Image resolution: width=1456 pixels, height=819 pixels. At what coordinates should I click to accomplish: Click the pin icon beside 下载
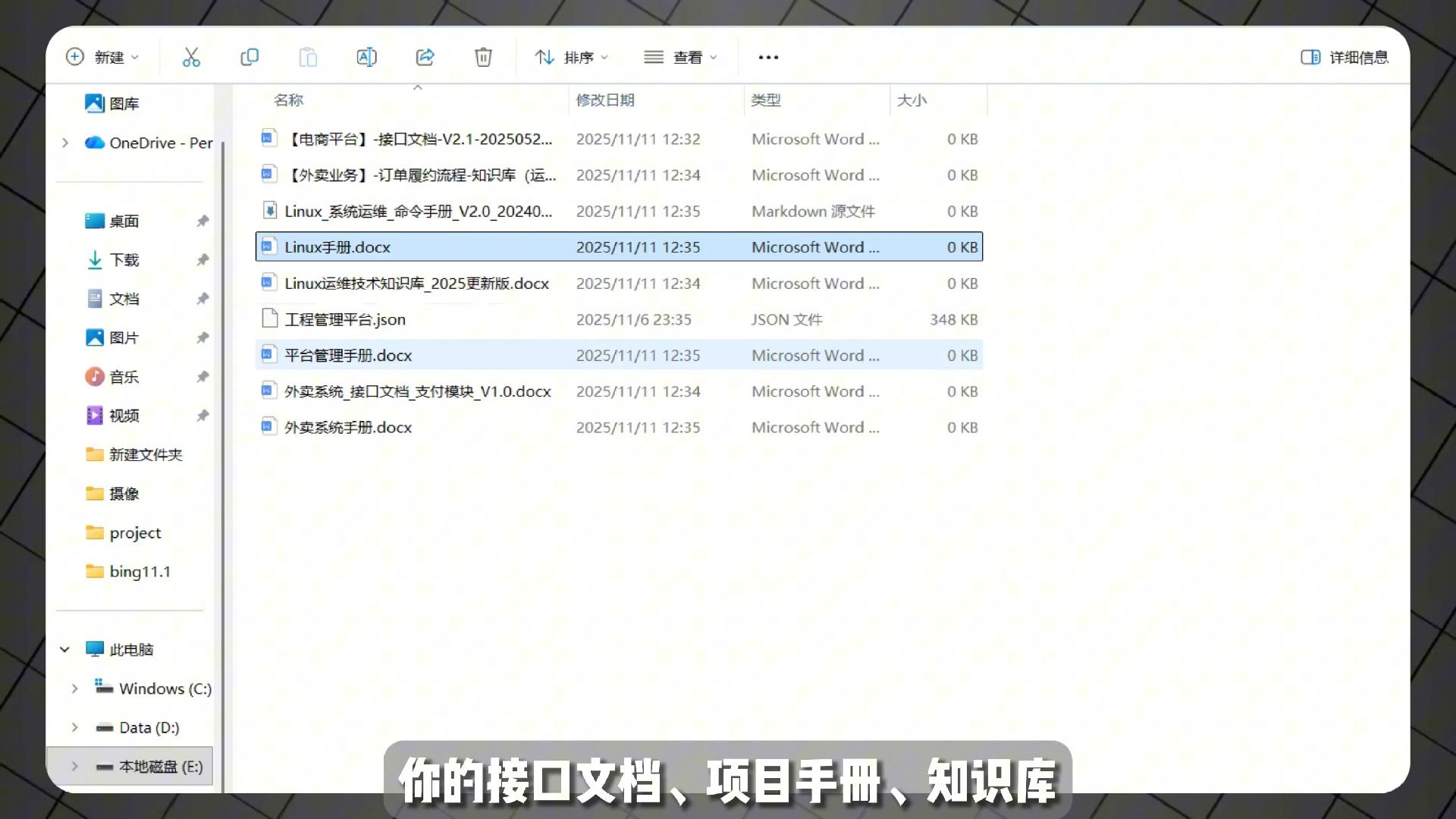(202, 259)
